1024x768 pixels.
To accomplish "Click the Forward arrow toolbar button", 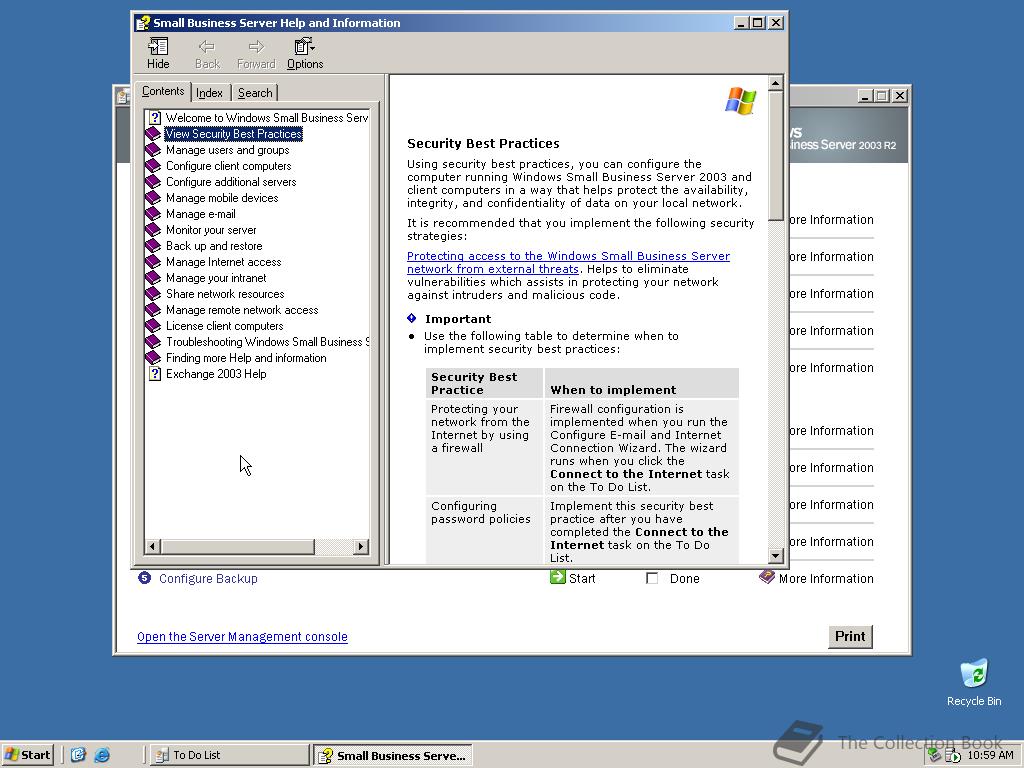I will click(256, 54).
